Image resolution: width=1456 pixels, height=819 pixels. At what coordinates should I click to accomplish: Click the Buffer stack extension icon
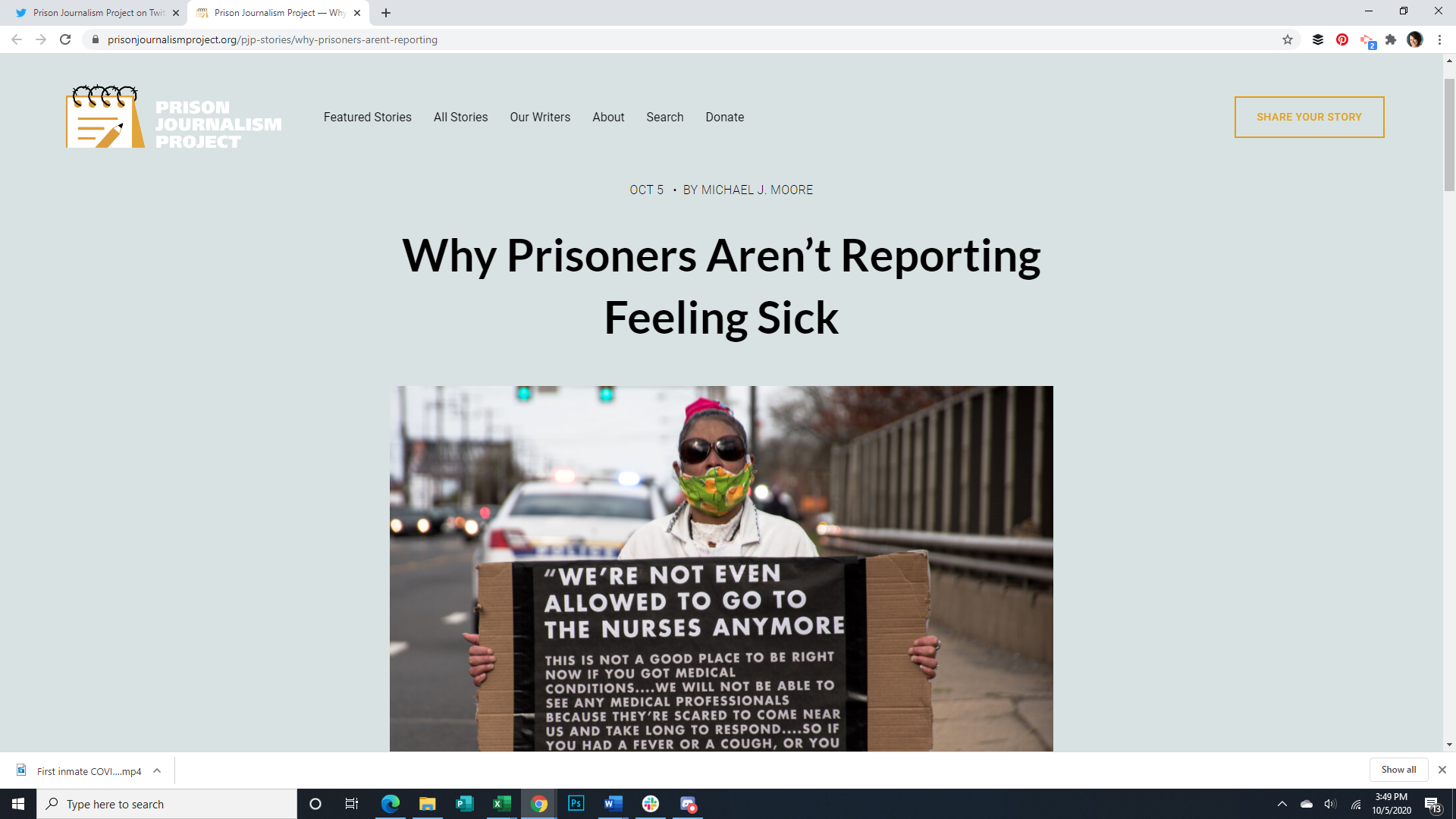tap(1318, 39)
